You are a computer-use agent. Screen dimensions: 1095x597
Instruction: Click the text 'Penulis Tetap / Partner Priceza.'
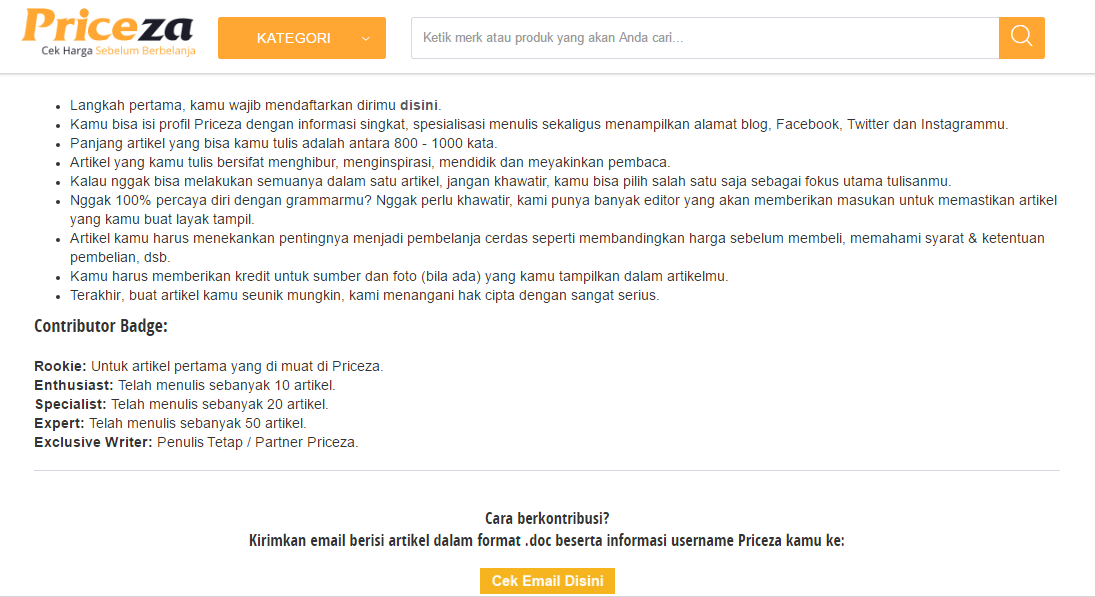(258, 442)
